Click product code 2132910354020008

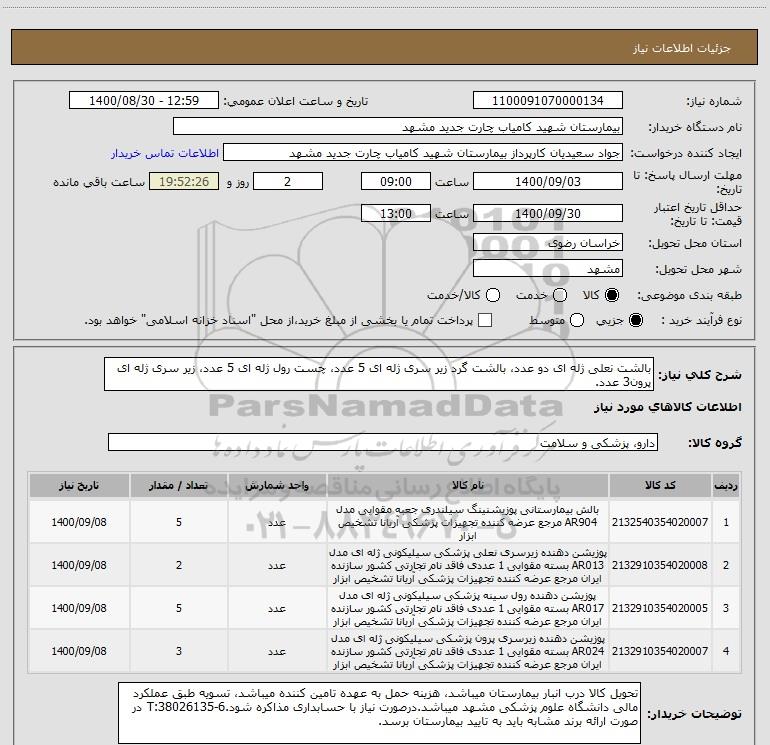coord(660,565)
